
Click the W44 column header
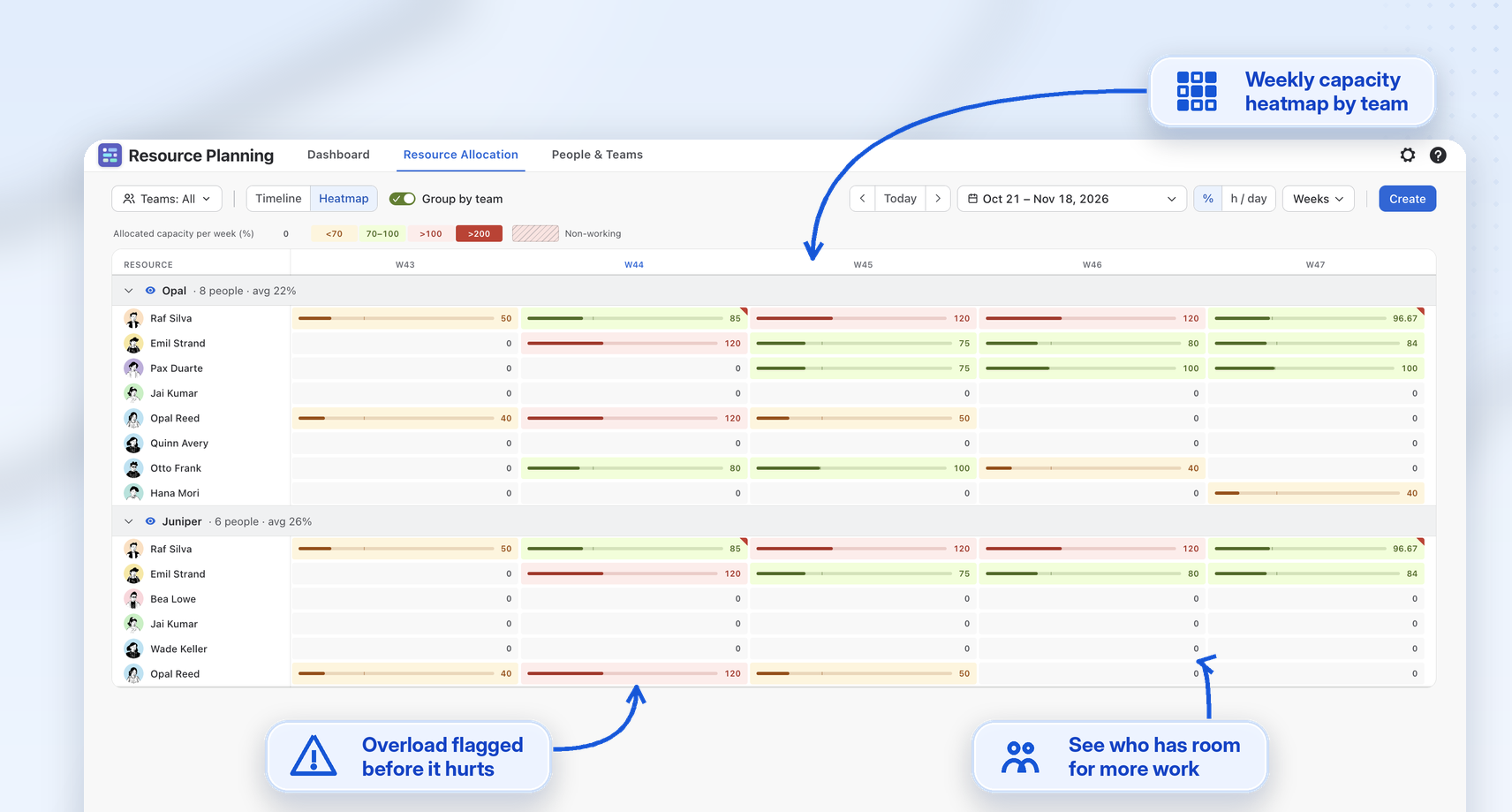click(634, 264)
